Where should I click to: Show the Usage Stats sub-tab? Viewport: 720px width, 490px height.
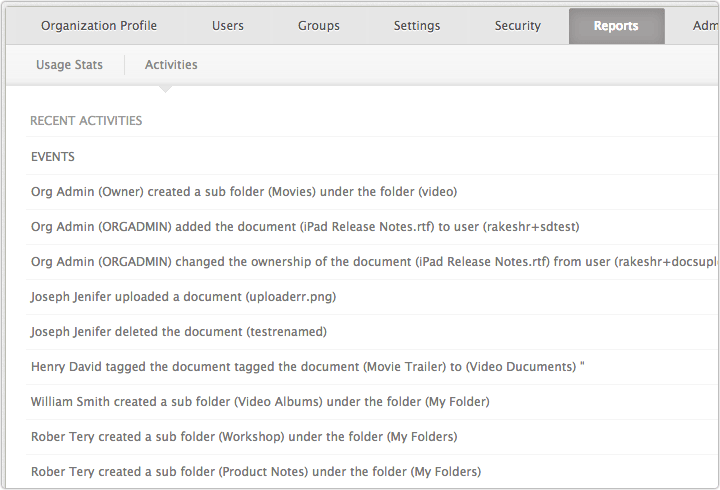click(69, 65)
